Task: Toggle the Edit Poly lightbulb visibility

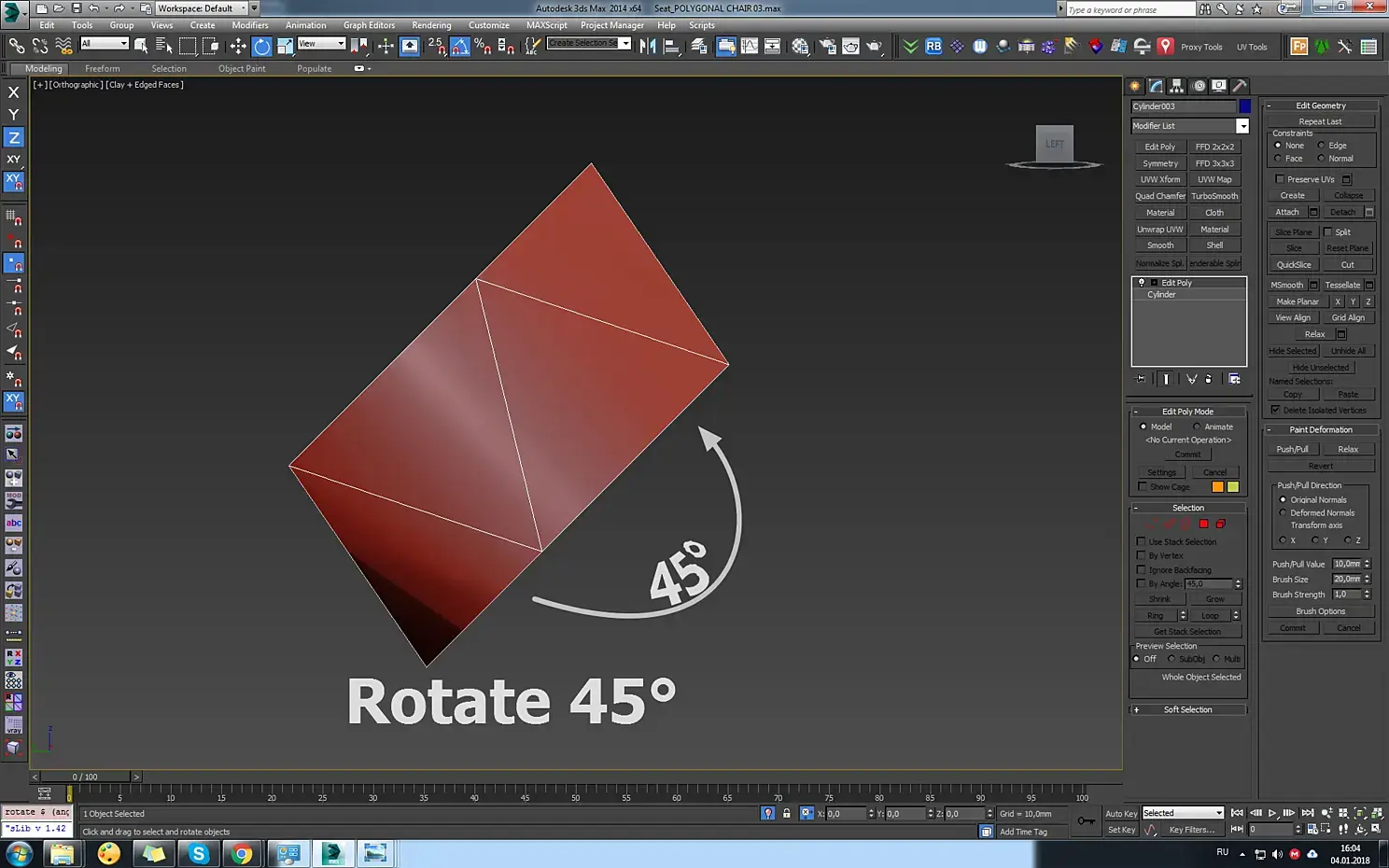Action: (x=1141, y=283)
